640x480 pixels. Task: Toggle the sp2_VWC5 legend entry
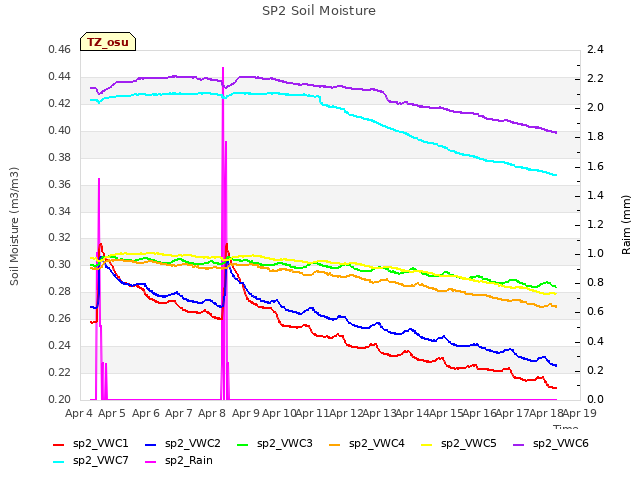click(459, 444)
